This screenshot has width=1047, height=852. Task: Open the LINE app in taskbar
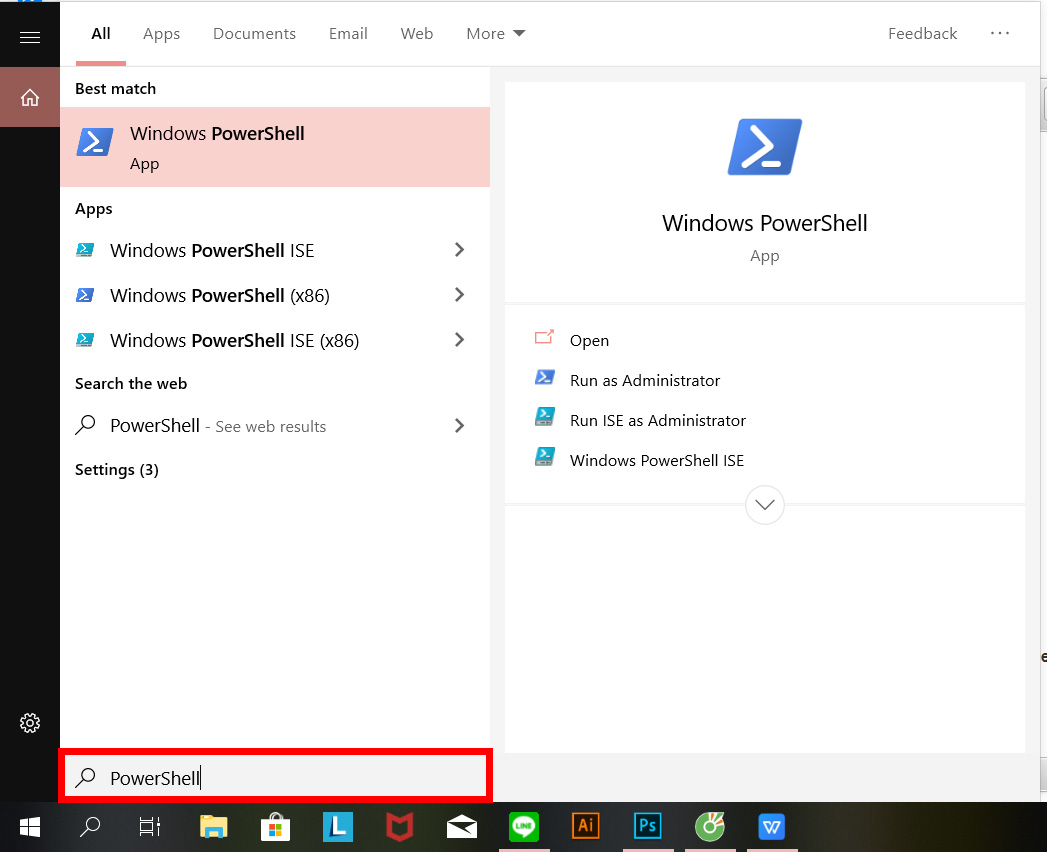(x=524, y=826)
